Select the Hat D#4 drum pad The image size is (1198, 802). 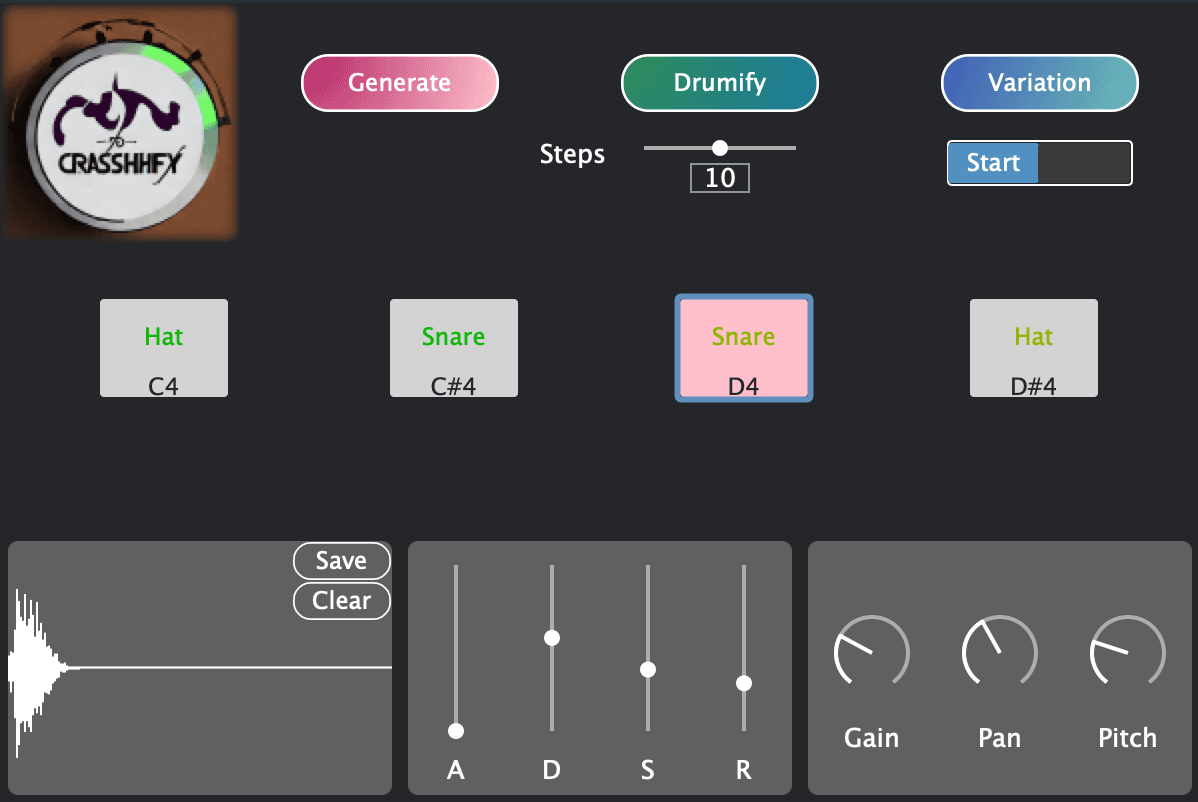[1034, 348]
